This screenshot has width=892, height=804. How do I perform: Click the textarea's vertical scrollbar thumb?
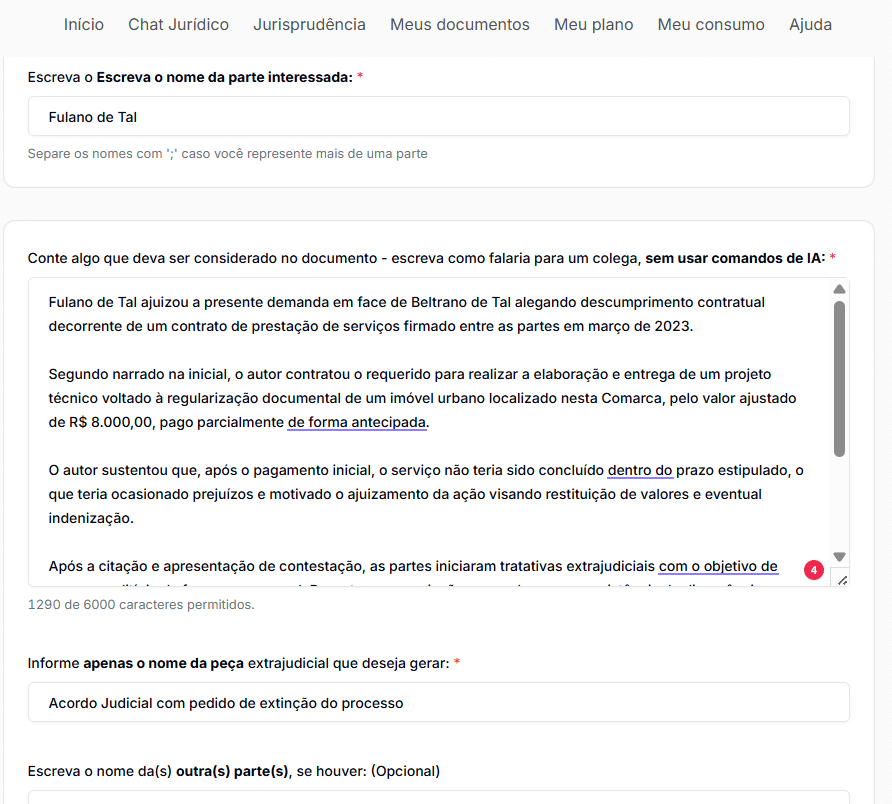(840, 380)
